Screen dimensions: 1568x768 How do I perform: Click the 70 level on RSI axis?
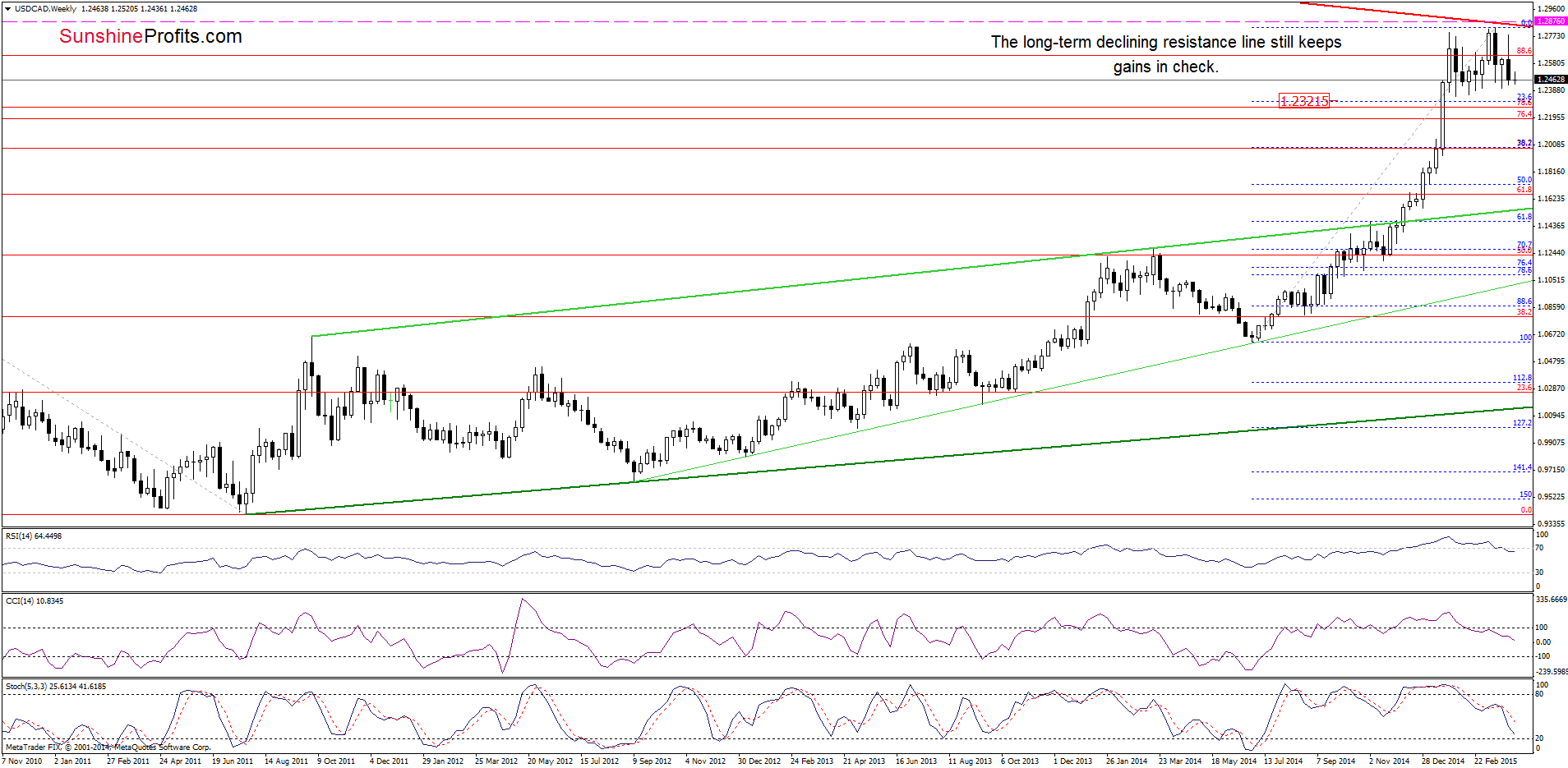click(1540, 548)
